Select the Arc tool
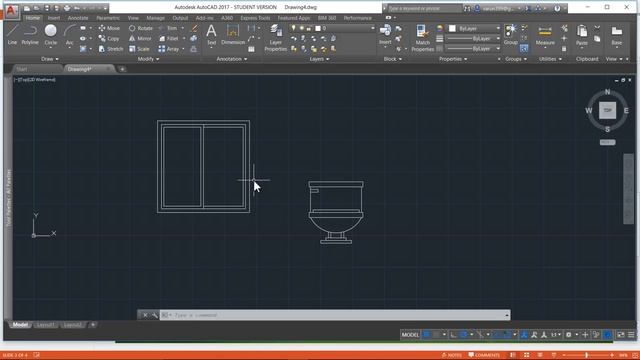Screen dimensions: 640x360 pyautogui.click(x=69, y=35)
